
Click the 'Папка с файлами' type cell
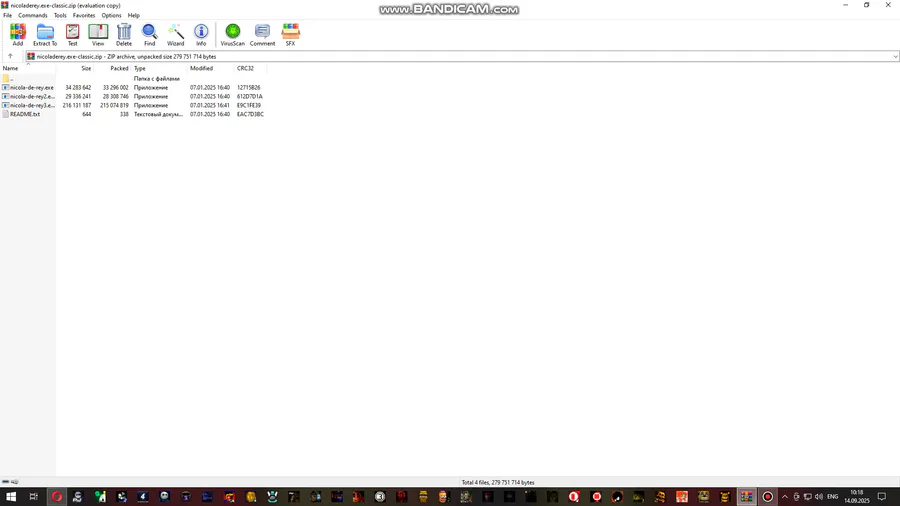pyautogui.click(x=157, y=79)
